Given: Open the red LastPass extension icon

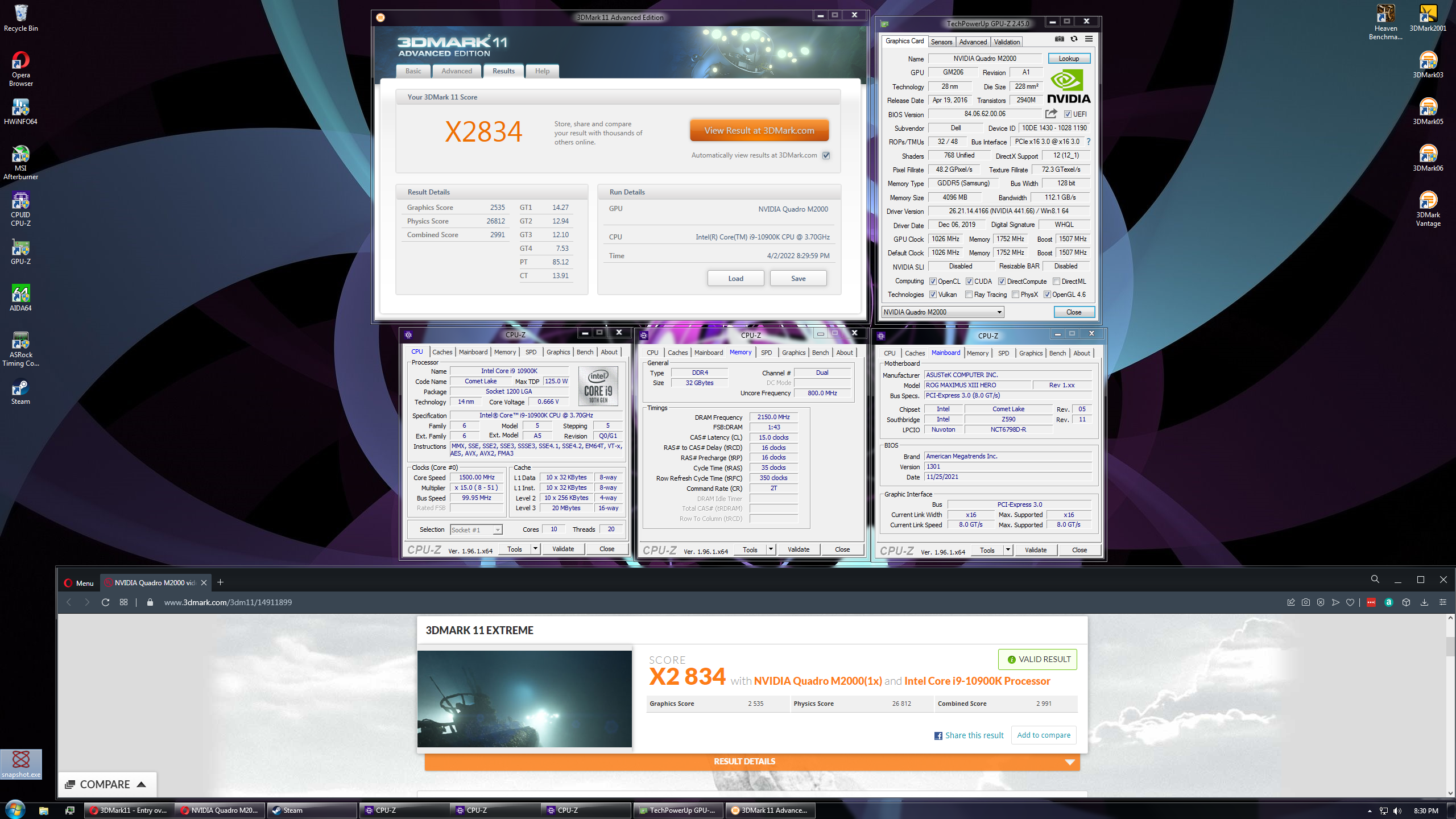Looking at the screenshot, I should pyautogui.click(x=1371, y=602).
